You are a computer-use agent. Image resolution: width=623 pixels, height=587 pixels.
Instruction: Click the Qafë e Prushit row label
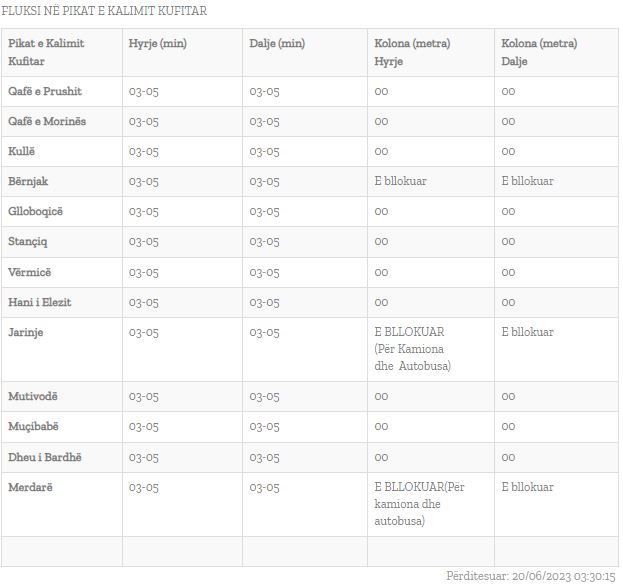[44, 91]
